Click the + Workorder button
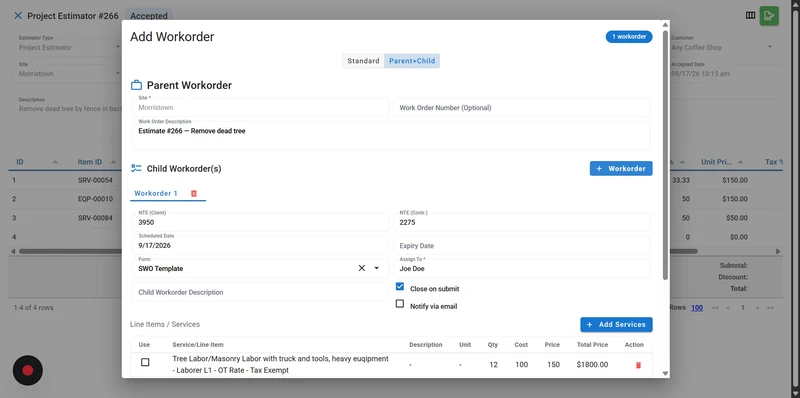The width and height of the screenshot is (800, 398). (x=621, y=168)
